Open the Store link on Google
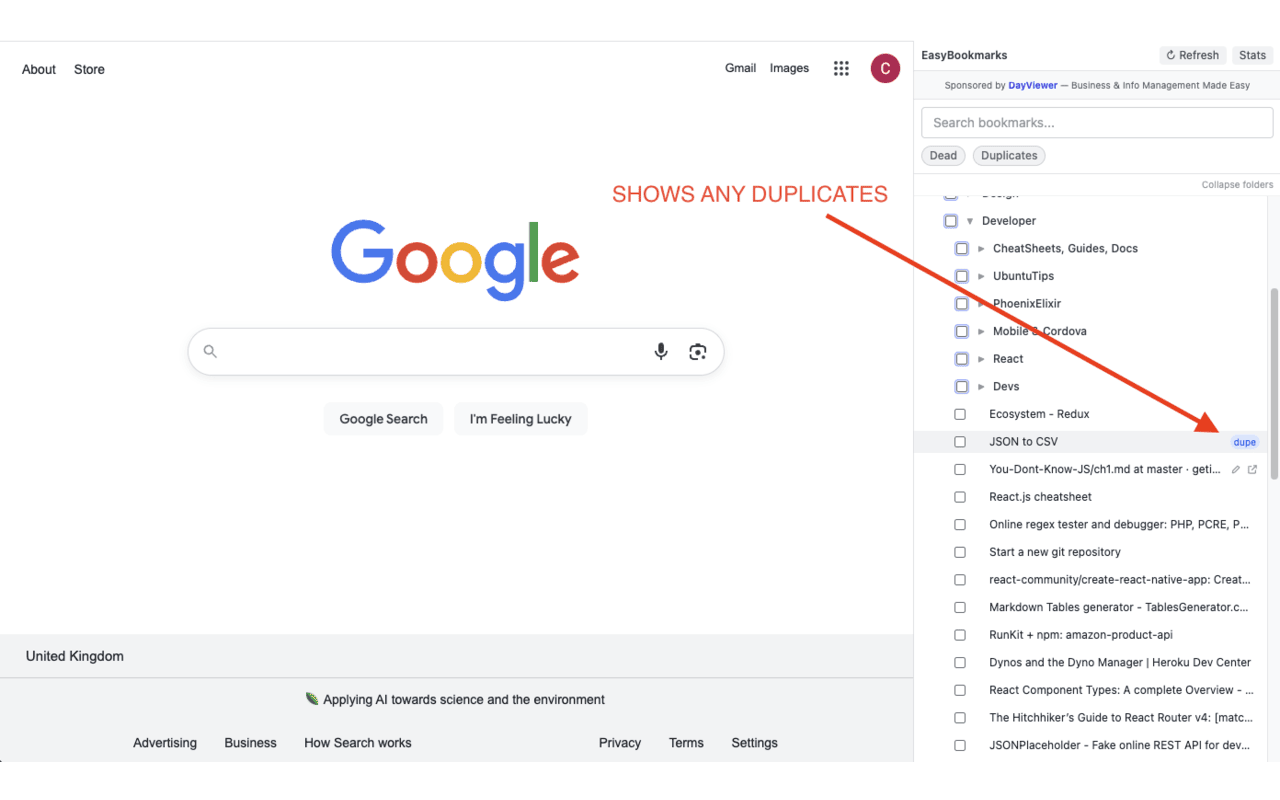 coord(89,69)
